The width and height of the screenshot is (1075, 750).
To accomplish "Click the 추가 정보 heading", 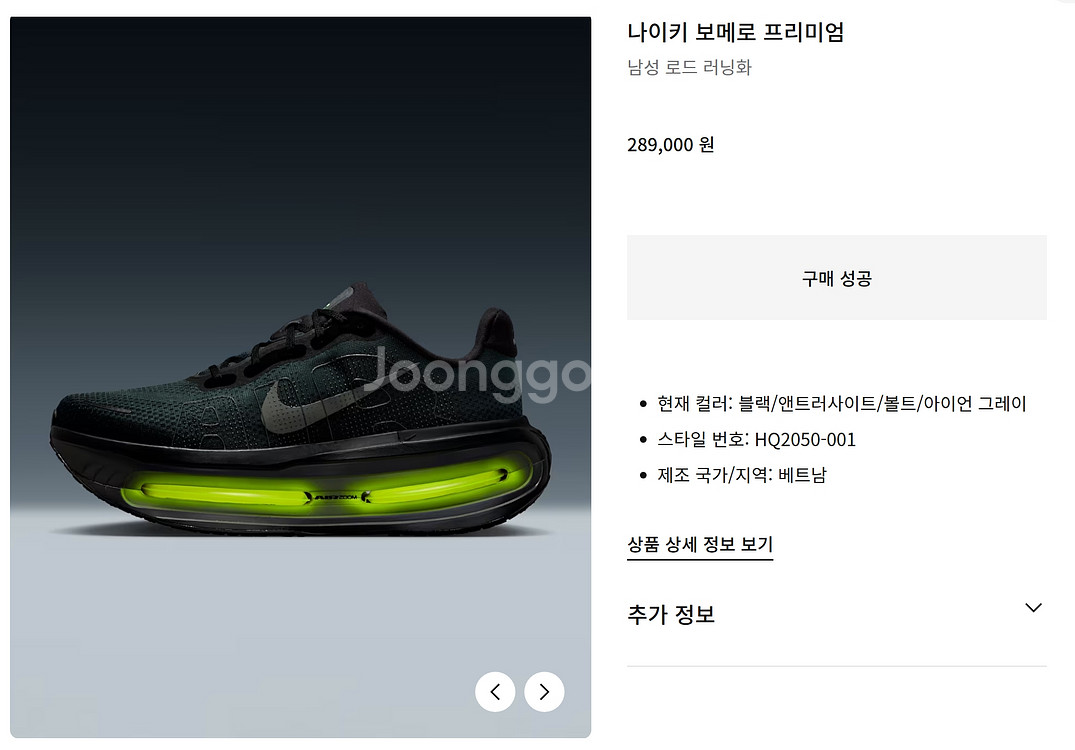I will coord(671,614).
